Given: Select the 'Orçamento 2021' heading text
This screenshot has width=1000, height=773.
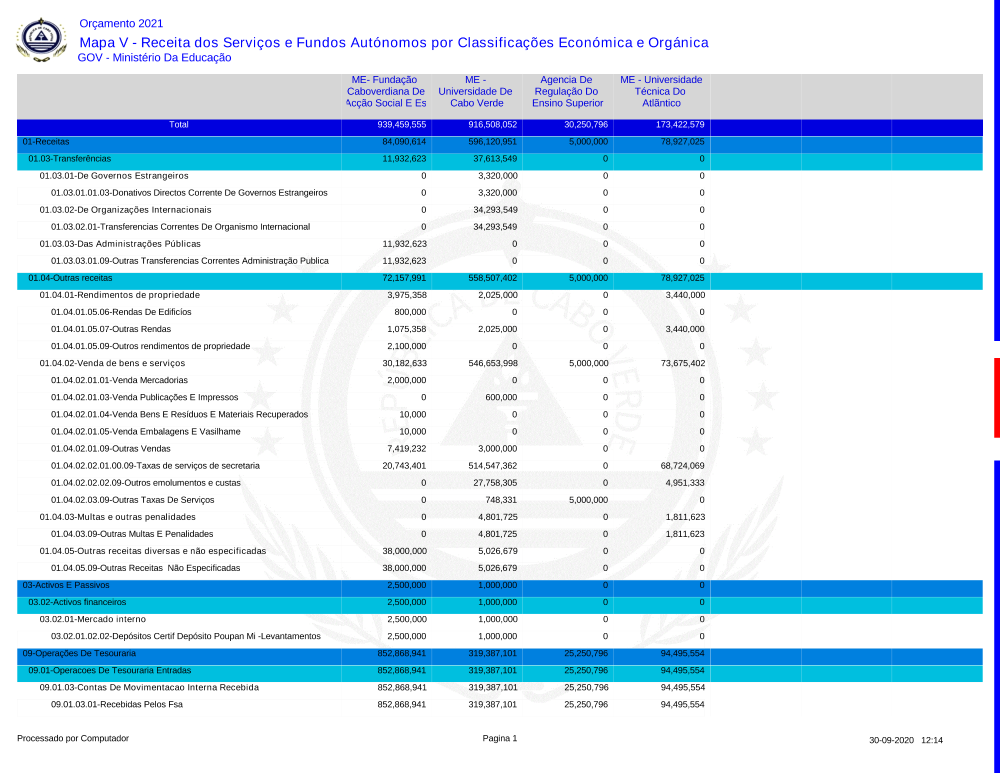Looking at the screenshot, I should pos(120,23).
